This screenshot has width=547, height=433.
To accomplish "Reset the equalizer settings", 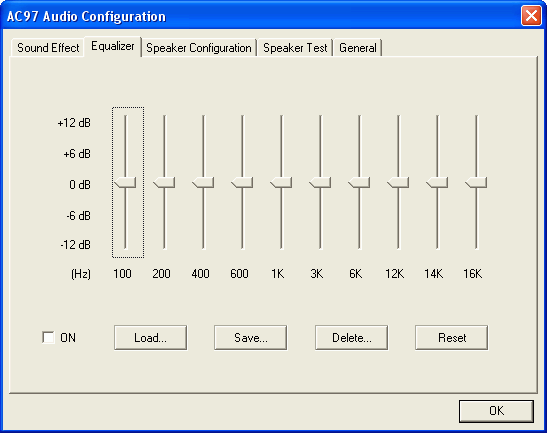I will 452,337.
